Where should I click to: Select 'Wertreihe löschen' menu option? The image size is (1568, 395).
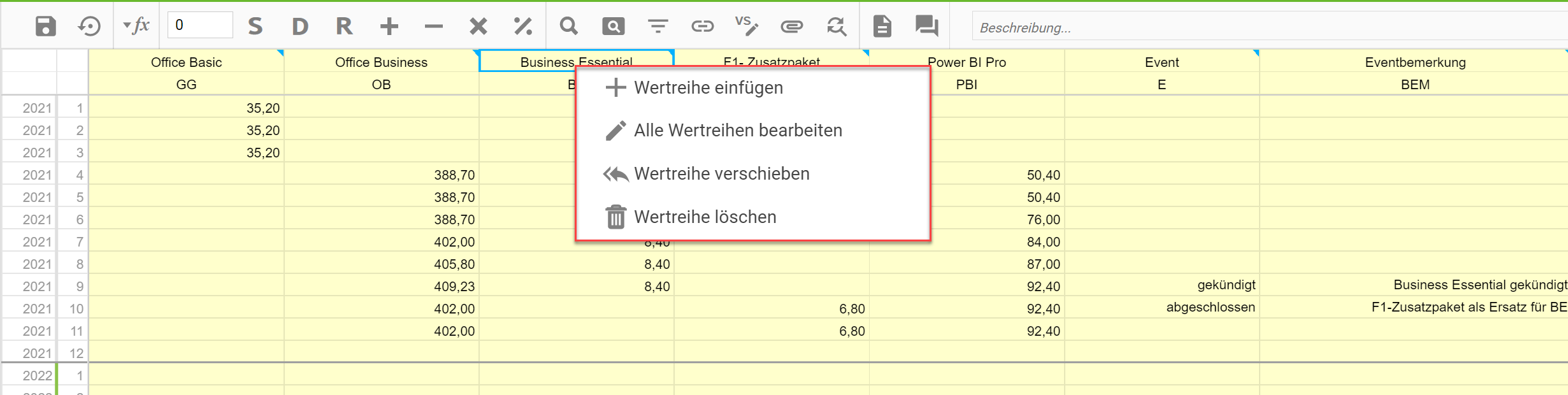pos(705,217)
